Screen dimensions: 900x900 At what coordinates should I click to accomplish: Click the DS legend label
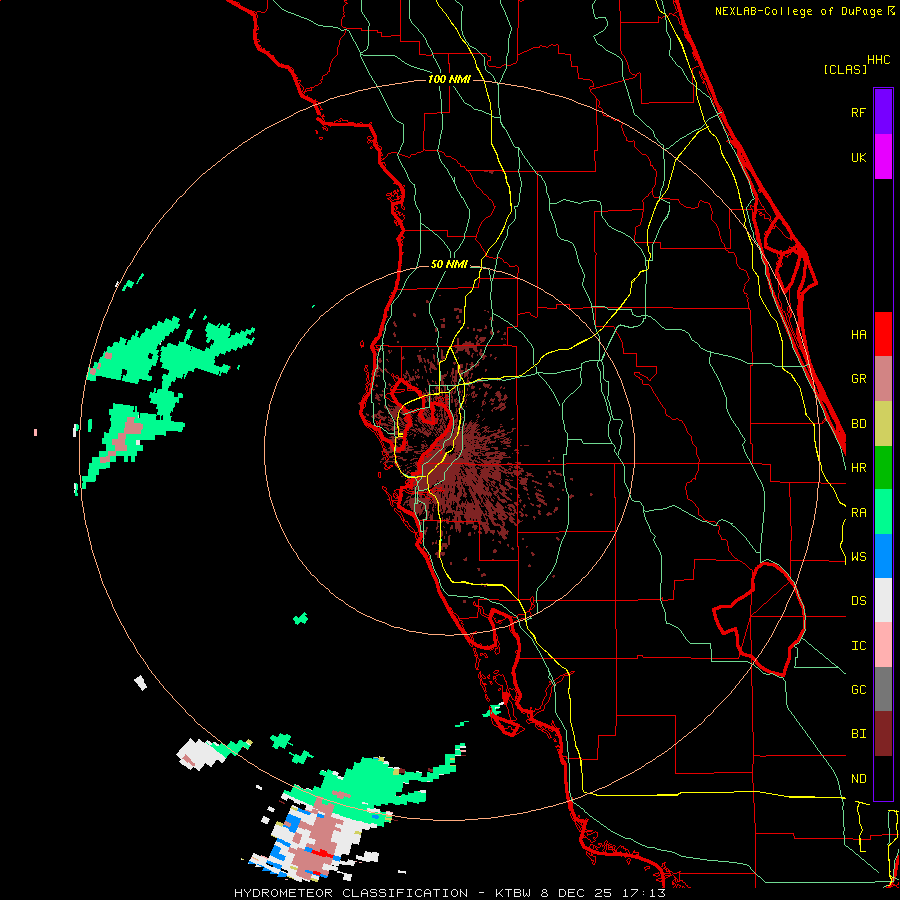tap(859, 601)
